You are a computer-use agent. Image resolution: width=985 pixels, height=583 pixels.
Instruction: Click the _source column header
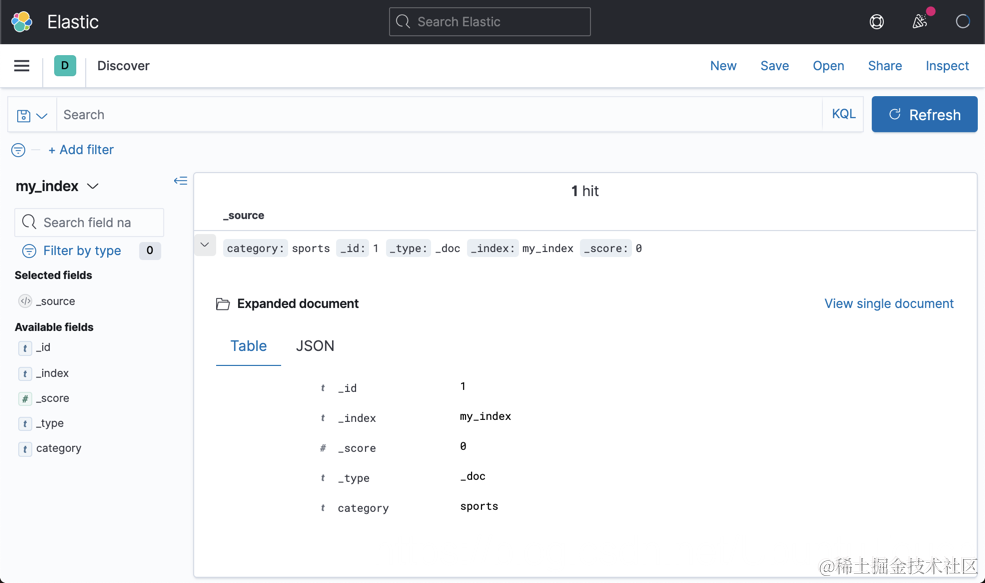pos(244,215)
